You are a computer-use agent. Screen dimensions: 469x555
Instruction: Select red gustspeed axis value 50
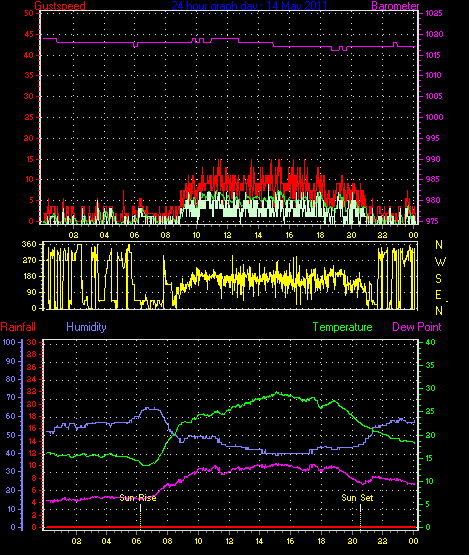[x=29, y=13]
